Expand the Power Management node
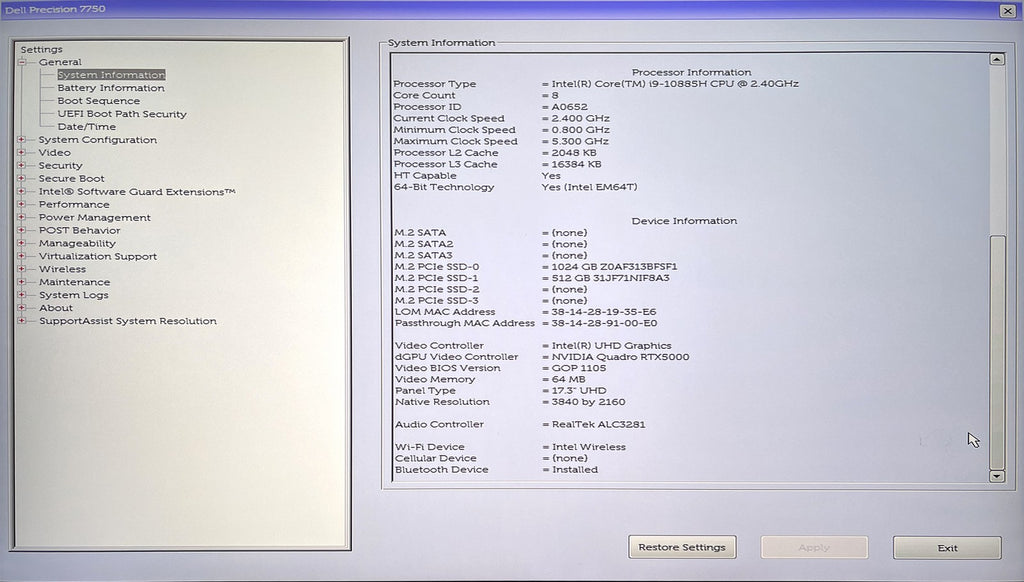Image resolution: width=1024 pixels, height=582 pixels. (x=22, y=218)
